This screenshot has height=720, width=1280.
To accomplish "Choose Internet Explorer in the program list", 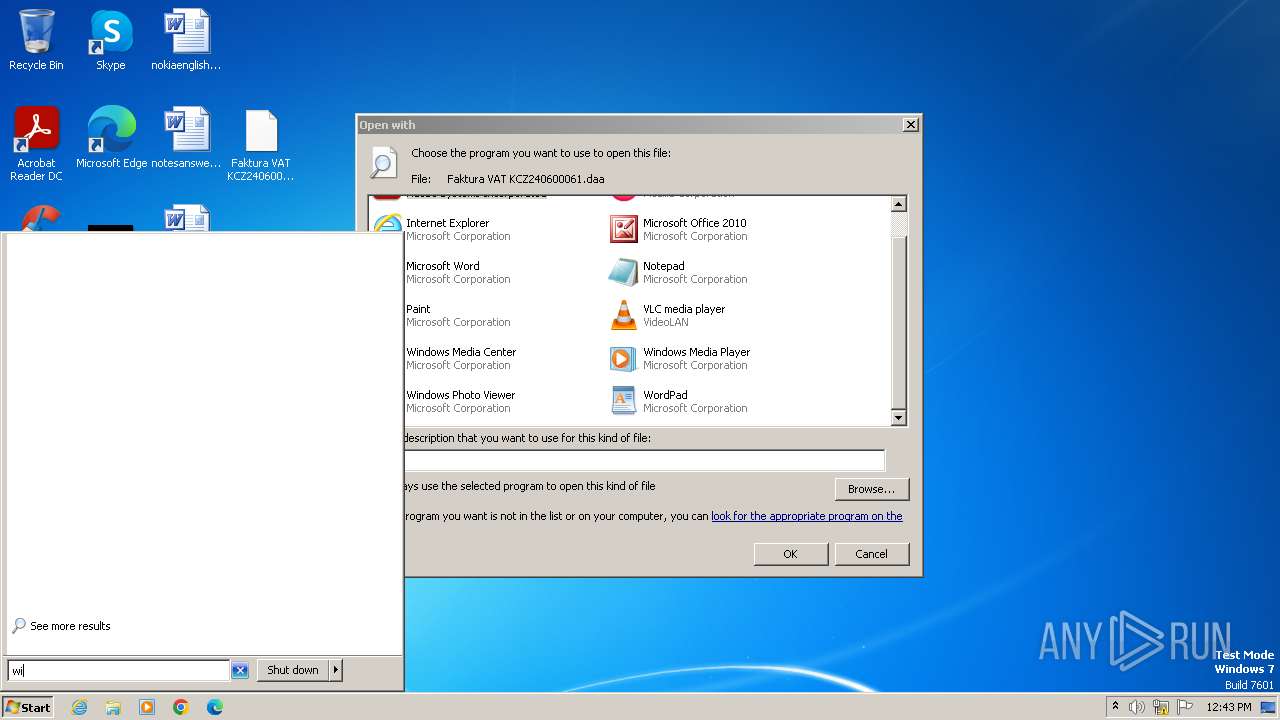I will coord(447,229).
